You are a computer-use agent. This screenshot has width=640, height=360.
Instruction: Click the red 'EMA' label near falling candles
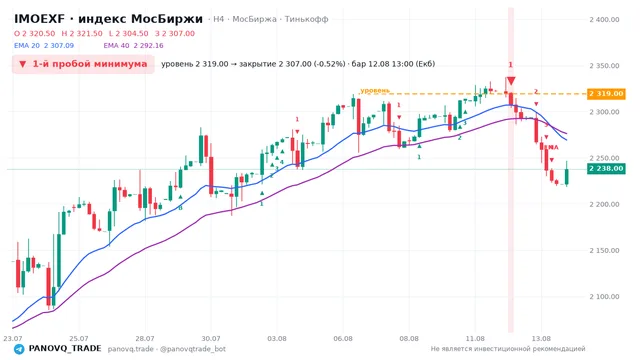coord(552,147)
